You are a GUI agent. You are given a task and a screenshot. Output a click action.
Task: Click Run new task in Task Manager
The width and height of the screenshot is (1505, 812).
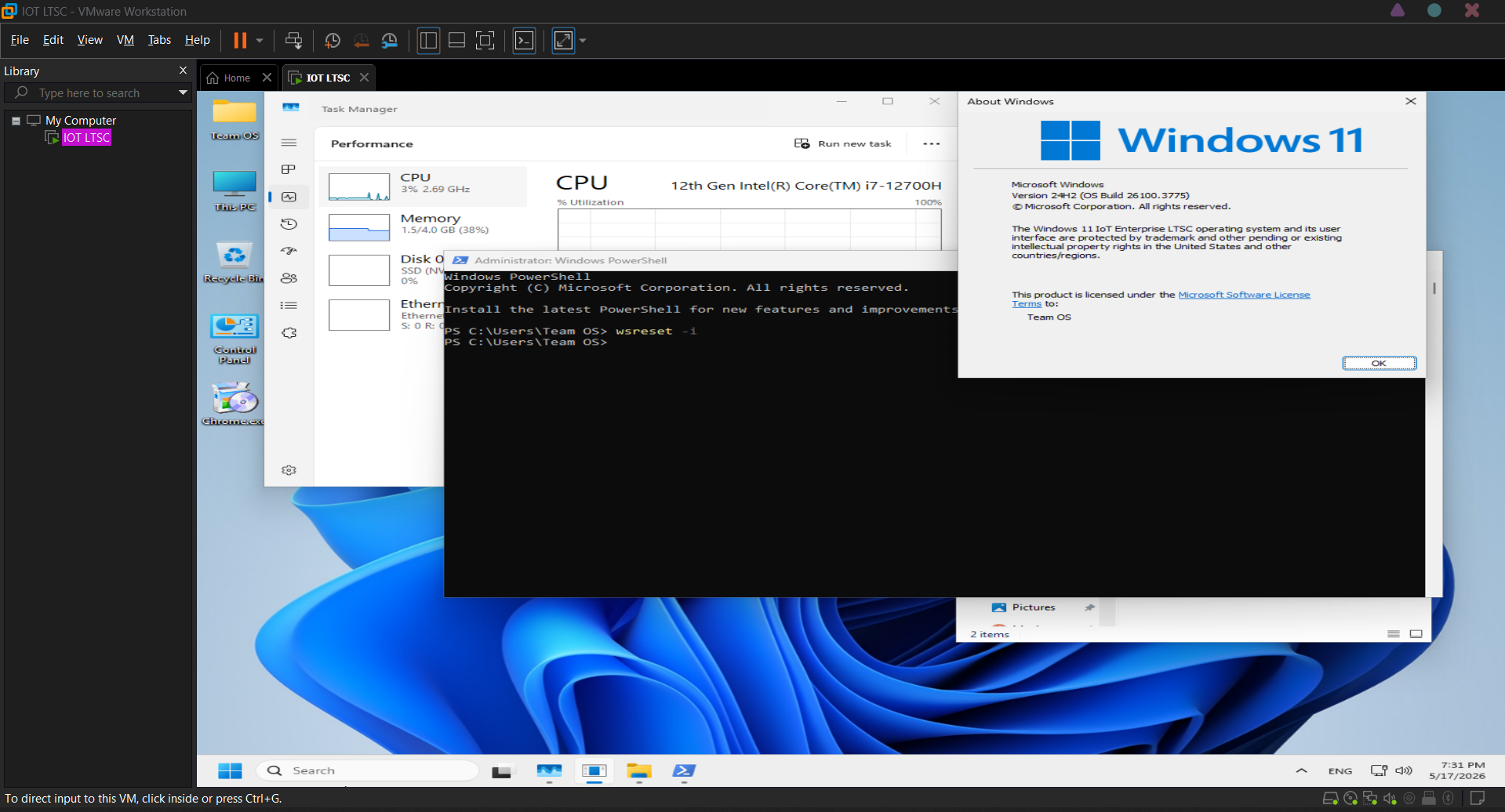click(843, 143)
